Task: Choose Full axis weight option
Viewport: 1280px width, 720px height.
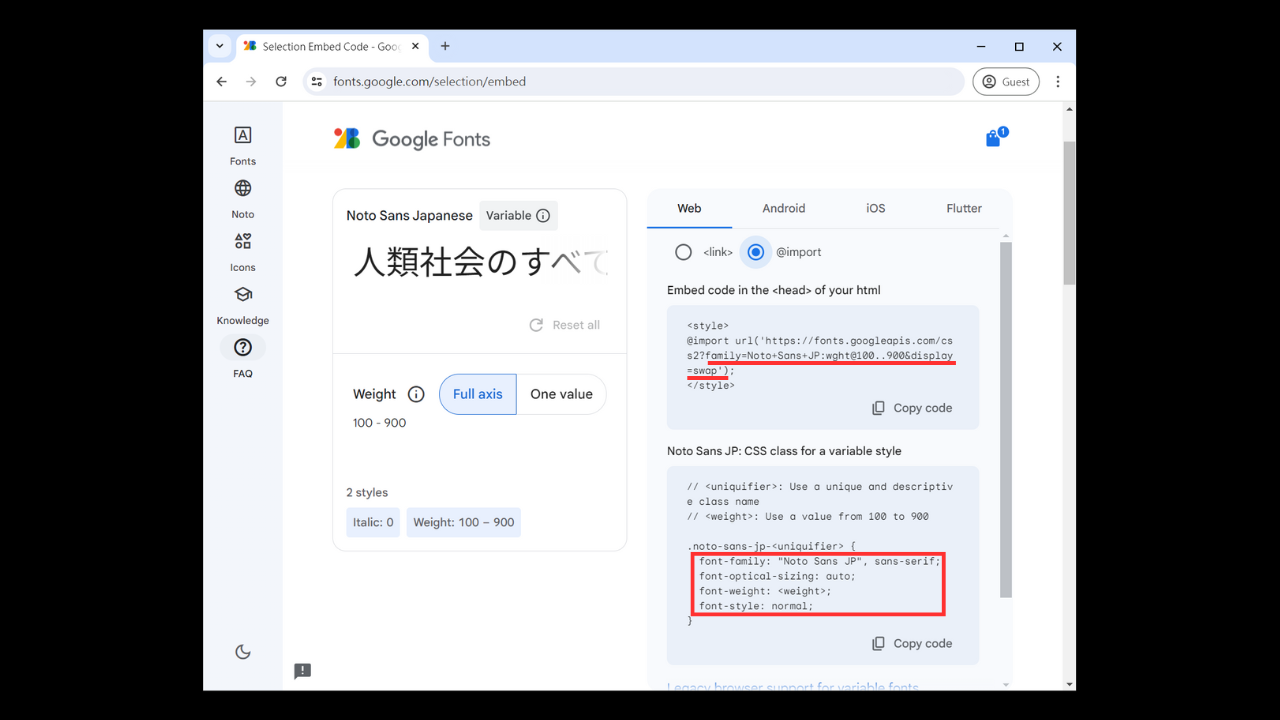Action: click(478, 394)
